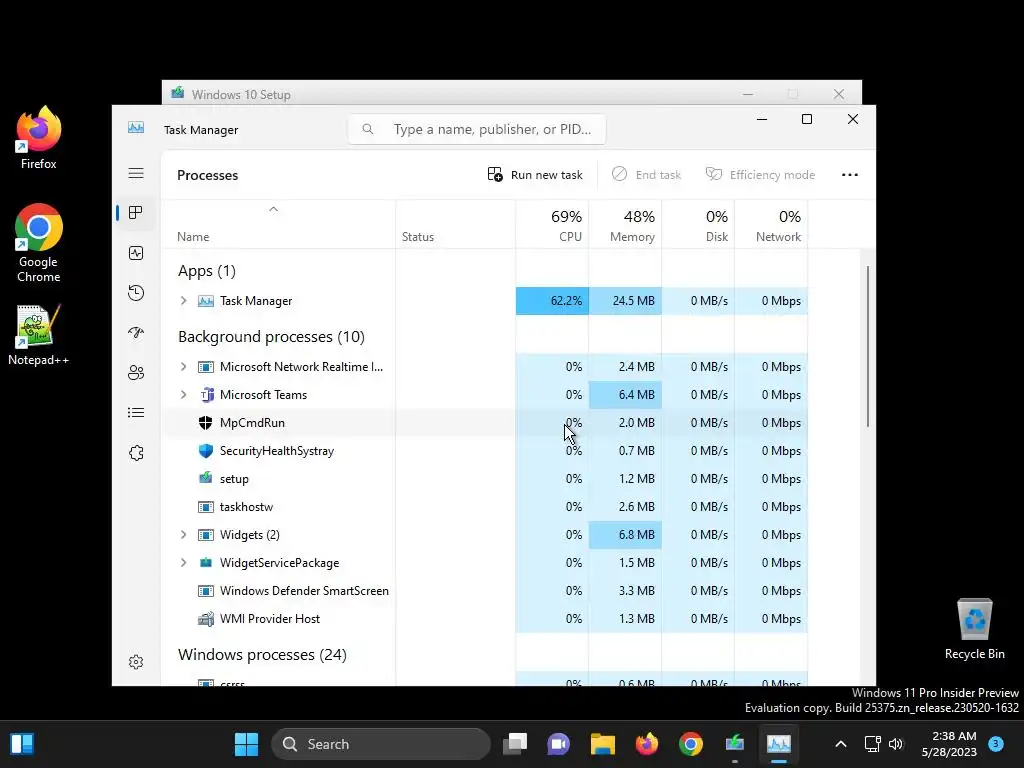Sort processes by Disk column
This screenshot has width=1024, height=768.
tap(699, 225)
